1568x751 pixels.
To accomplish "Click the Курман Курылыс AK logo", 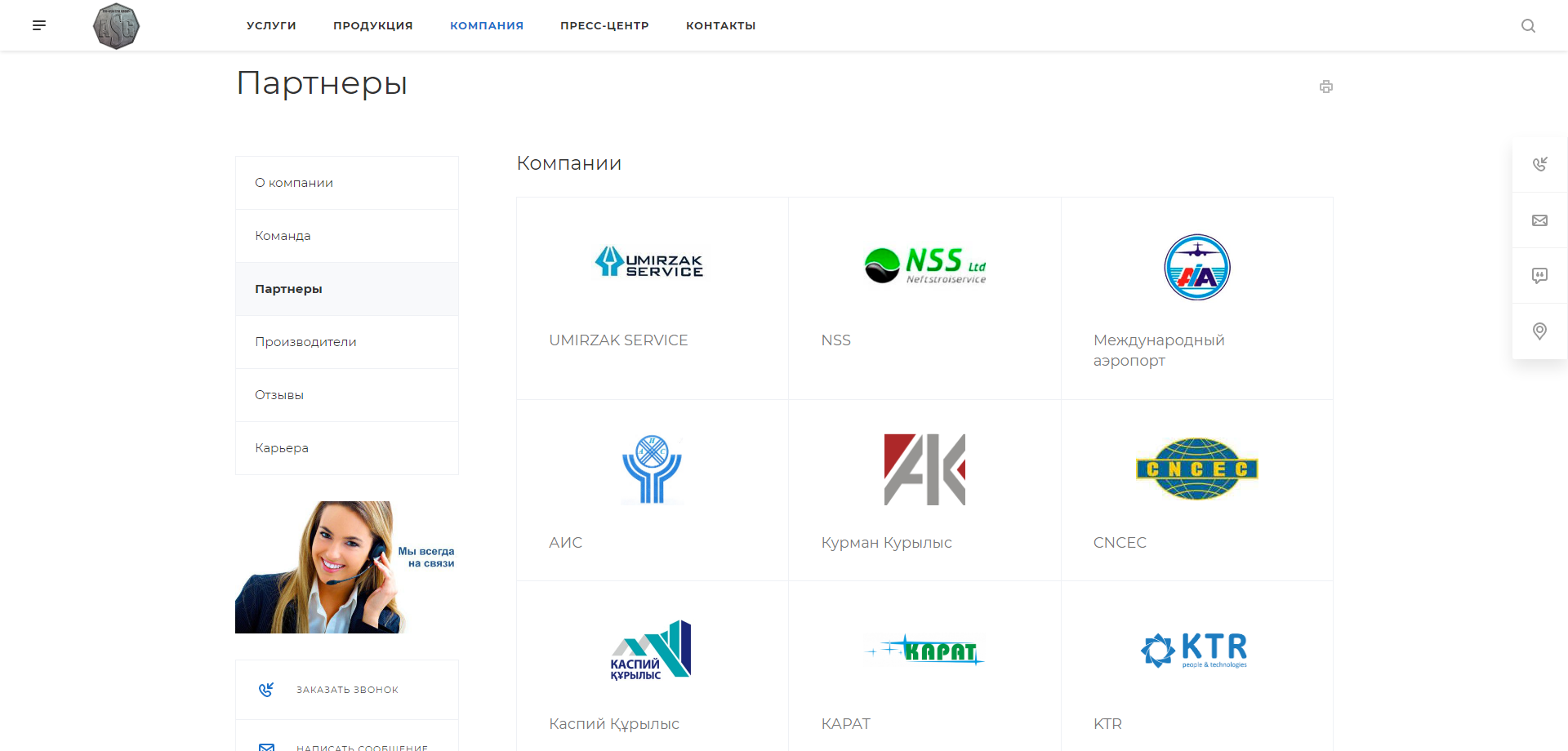I will click(x=924, y=469).
